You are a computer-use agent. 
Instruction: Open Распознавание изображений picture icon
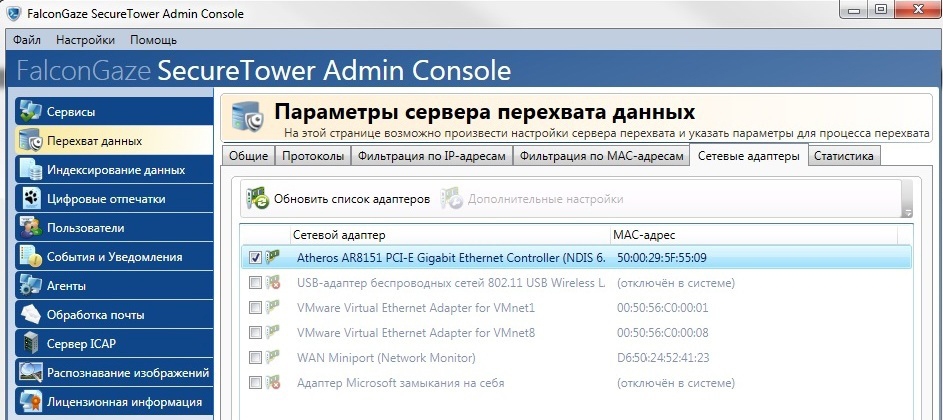(30, 372)
